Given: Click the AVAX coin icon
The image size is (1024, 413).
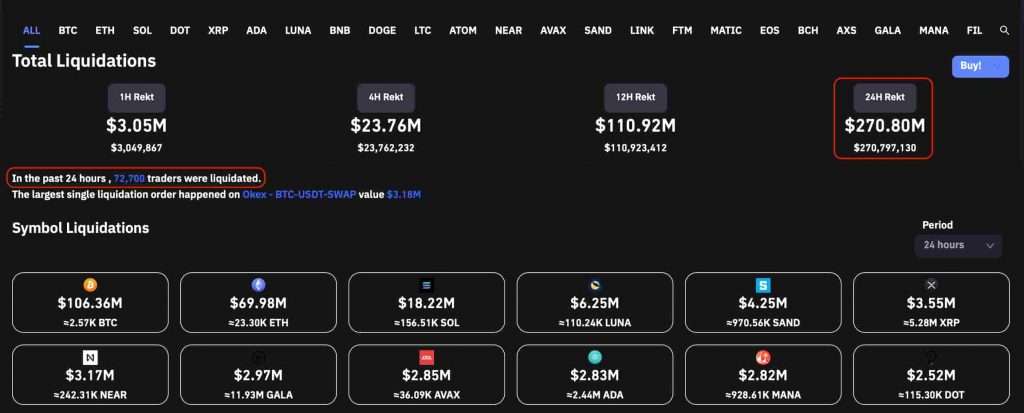Looking at the screenshot, I should pyautogui.click(x=426, y=357).
